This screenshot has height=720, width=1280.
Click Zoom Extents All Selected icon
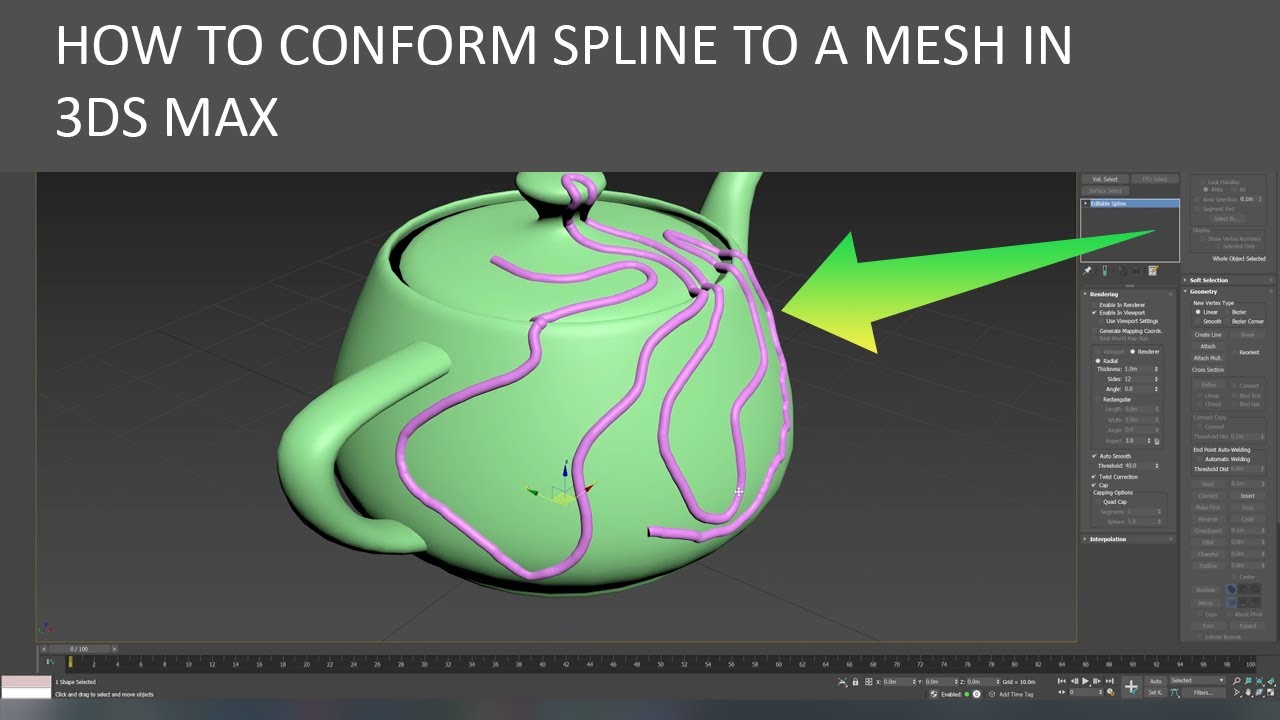[1259, 681]
